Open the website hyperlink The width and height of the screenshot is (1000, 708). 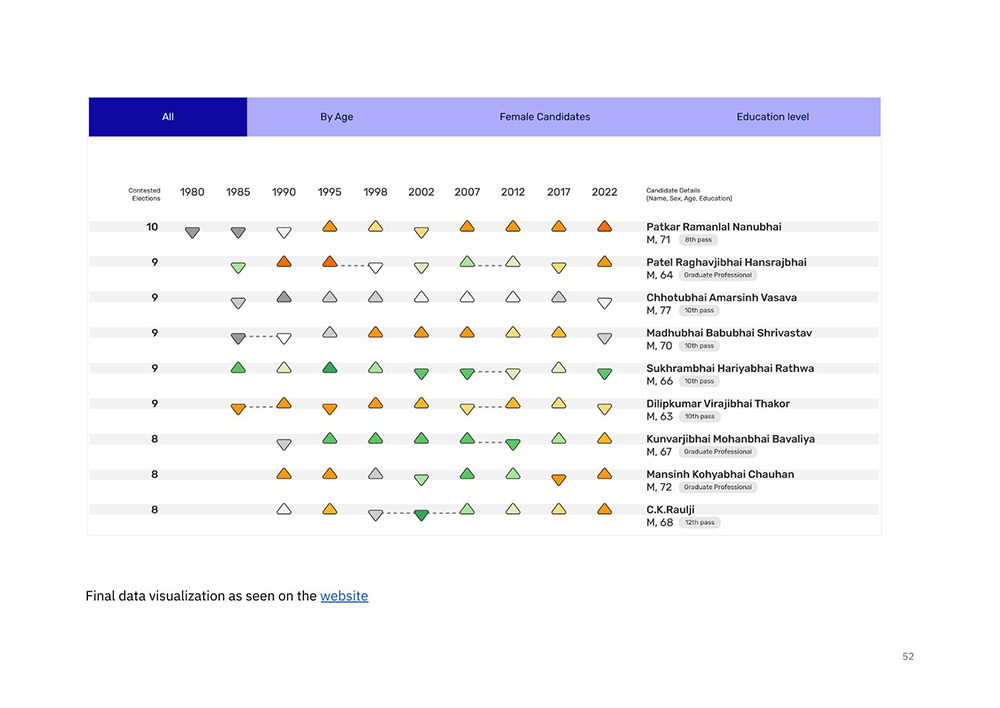tap(344, 596)
